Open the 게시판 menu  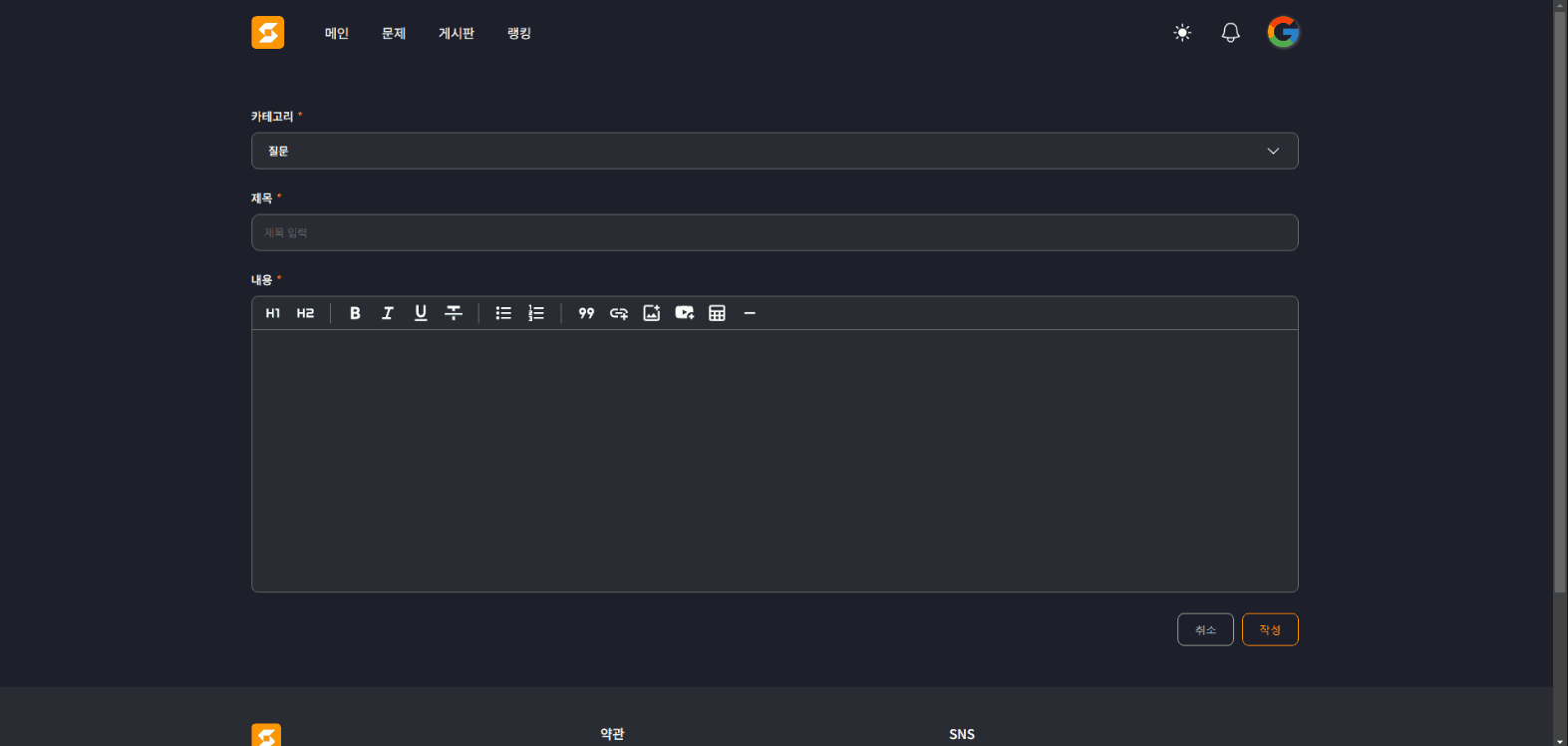point(457,34)
